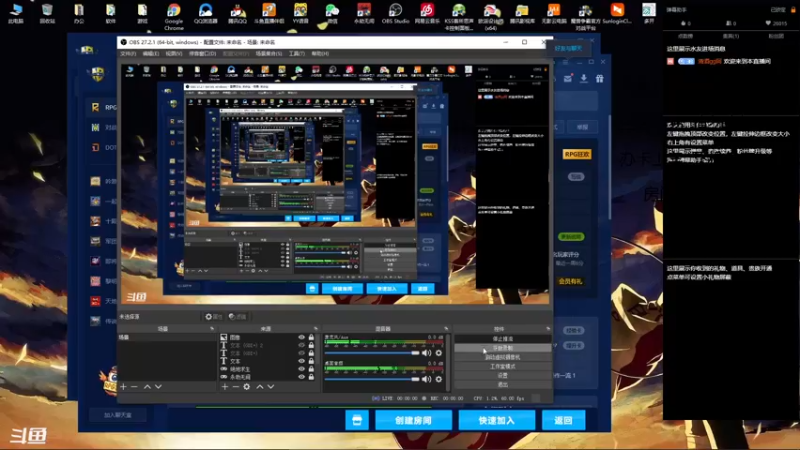Open QQ浏览器 desktop icon
800x450 pixels.
click(206, 14)
